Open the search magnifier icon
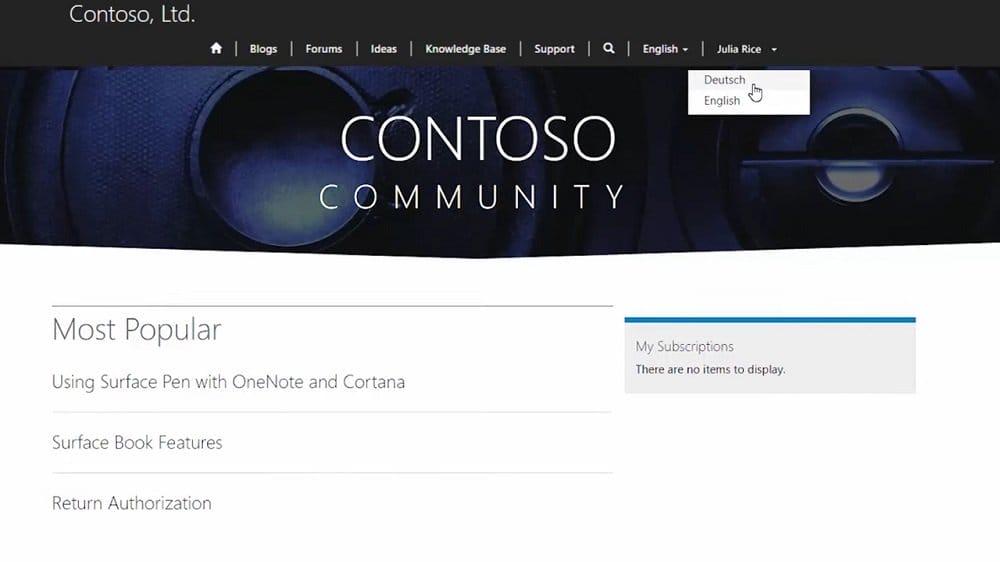Image resolution: width=1000 pixels, height=562 pixels. [608, 48]
